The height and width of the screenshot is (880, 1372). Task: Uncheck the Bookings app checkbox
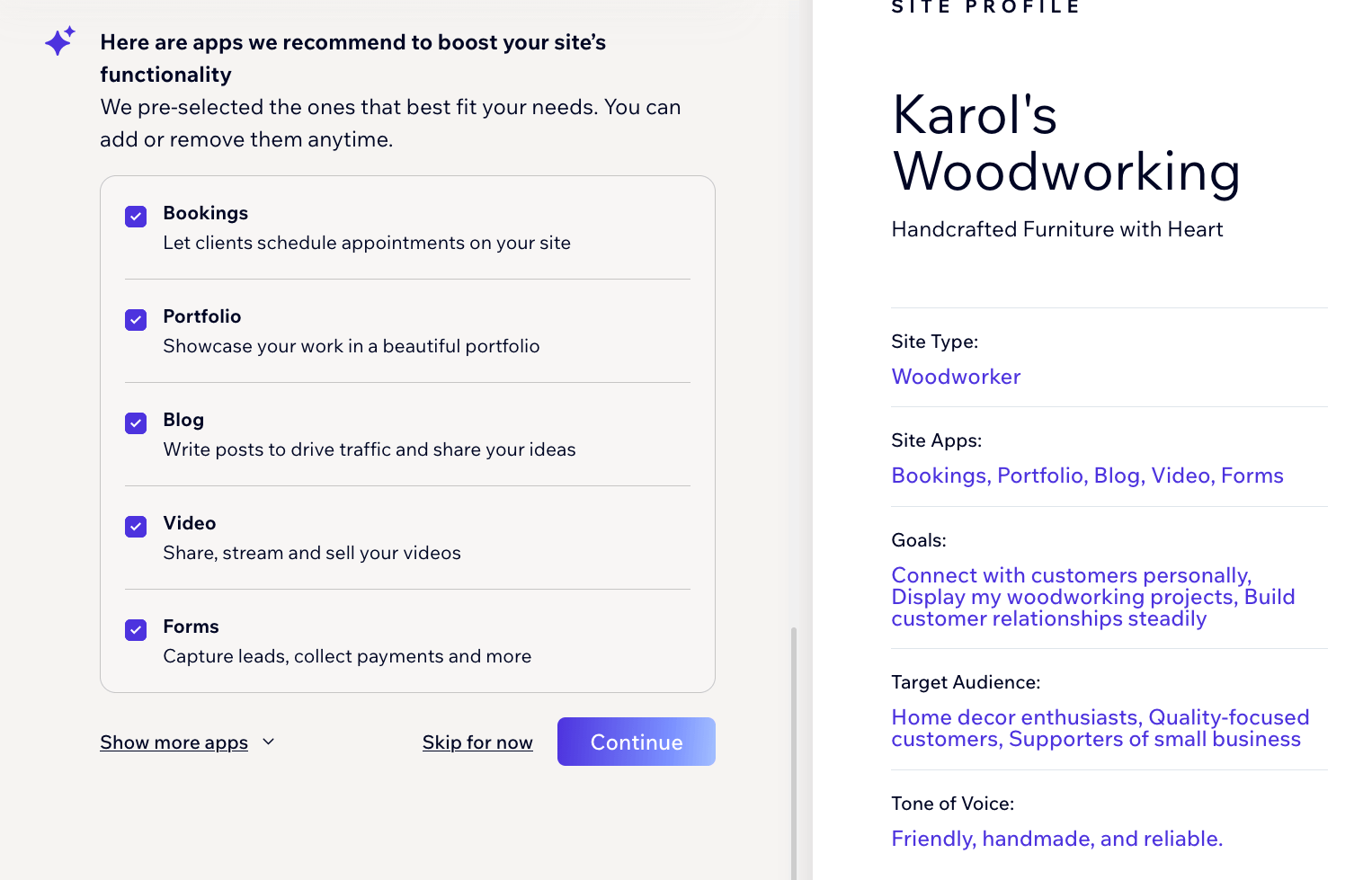(x=136, y=217)
